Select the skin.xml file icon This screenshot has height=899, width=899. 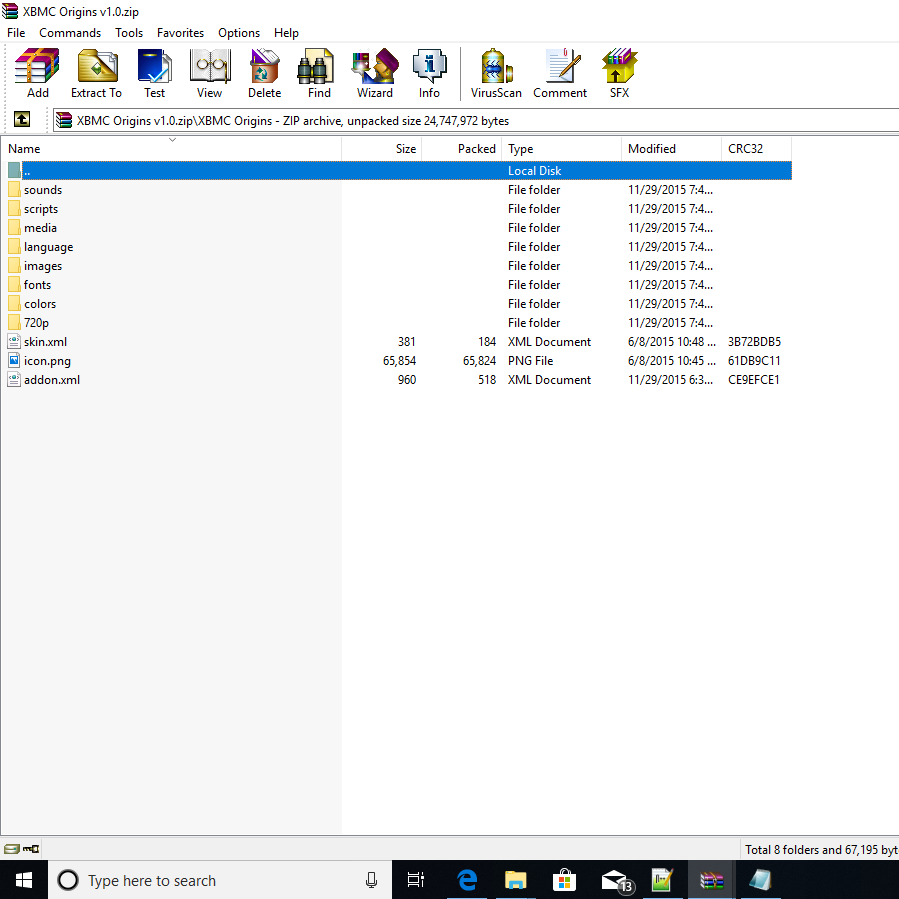14,342
